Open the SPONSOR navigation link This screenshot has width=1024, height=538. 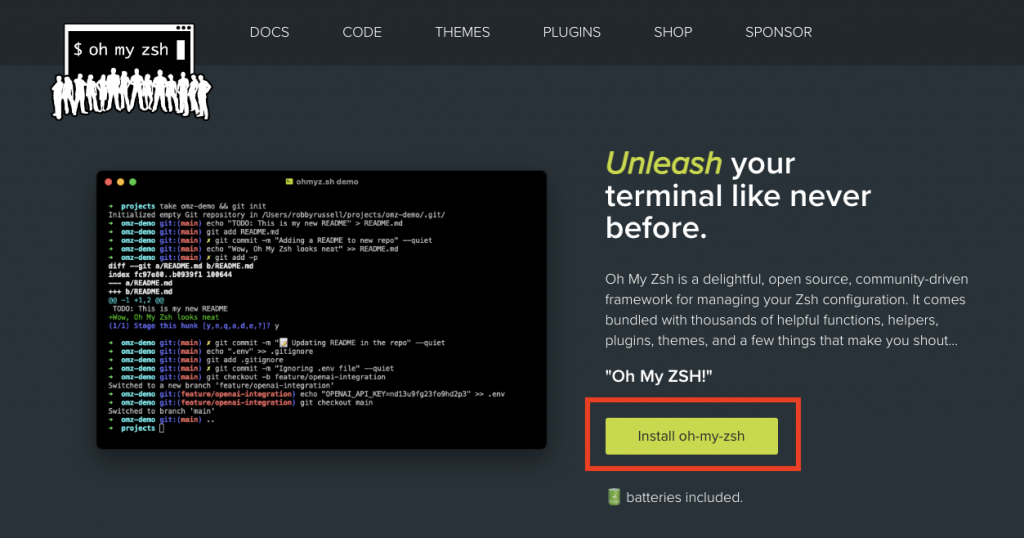tap(778, 32)
